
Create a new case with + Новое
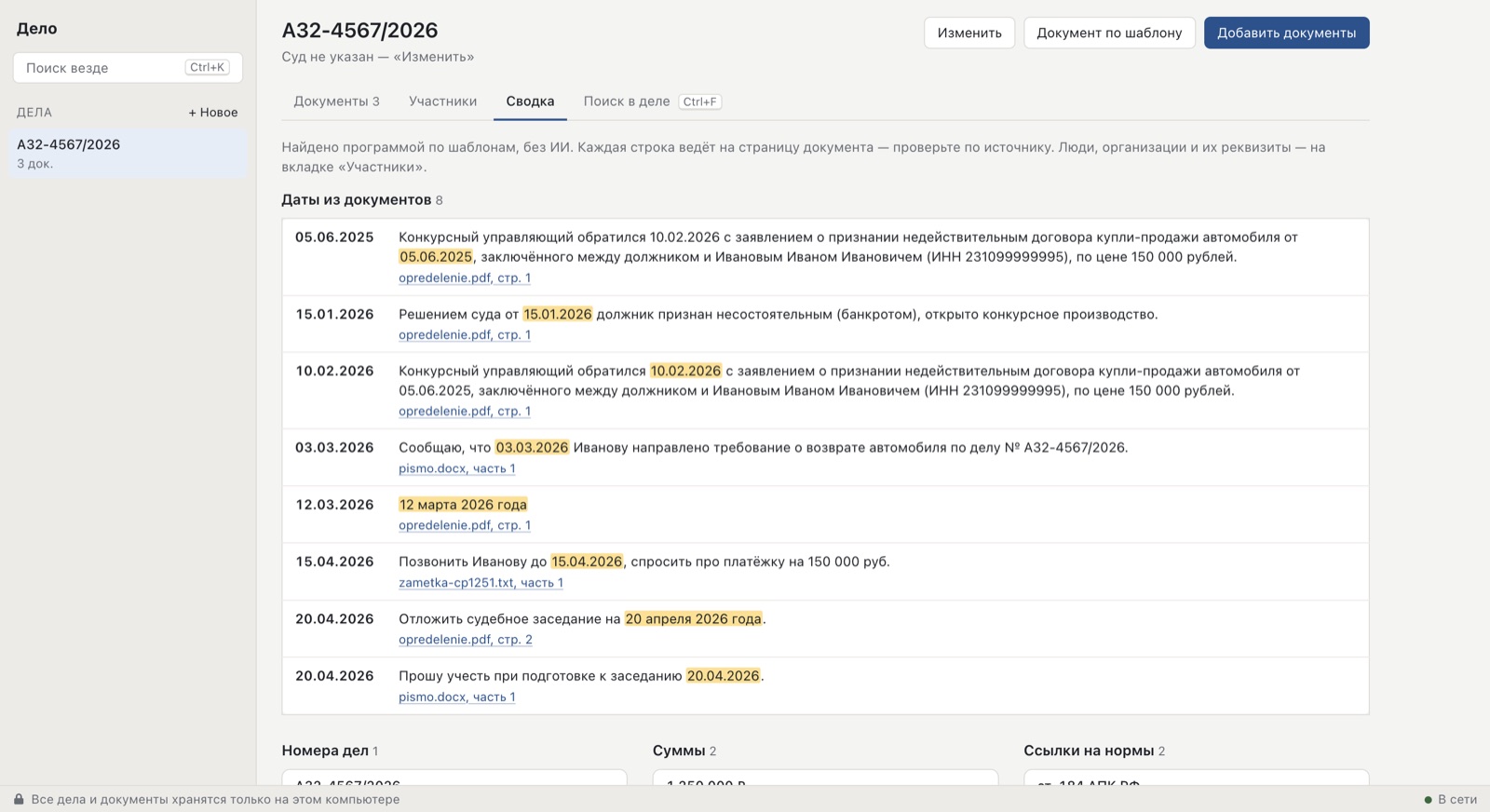coord(213,113)
